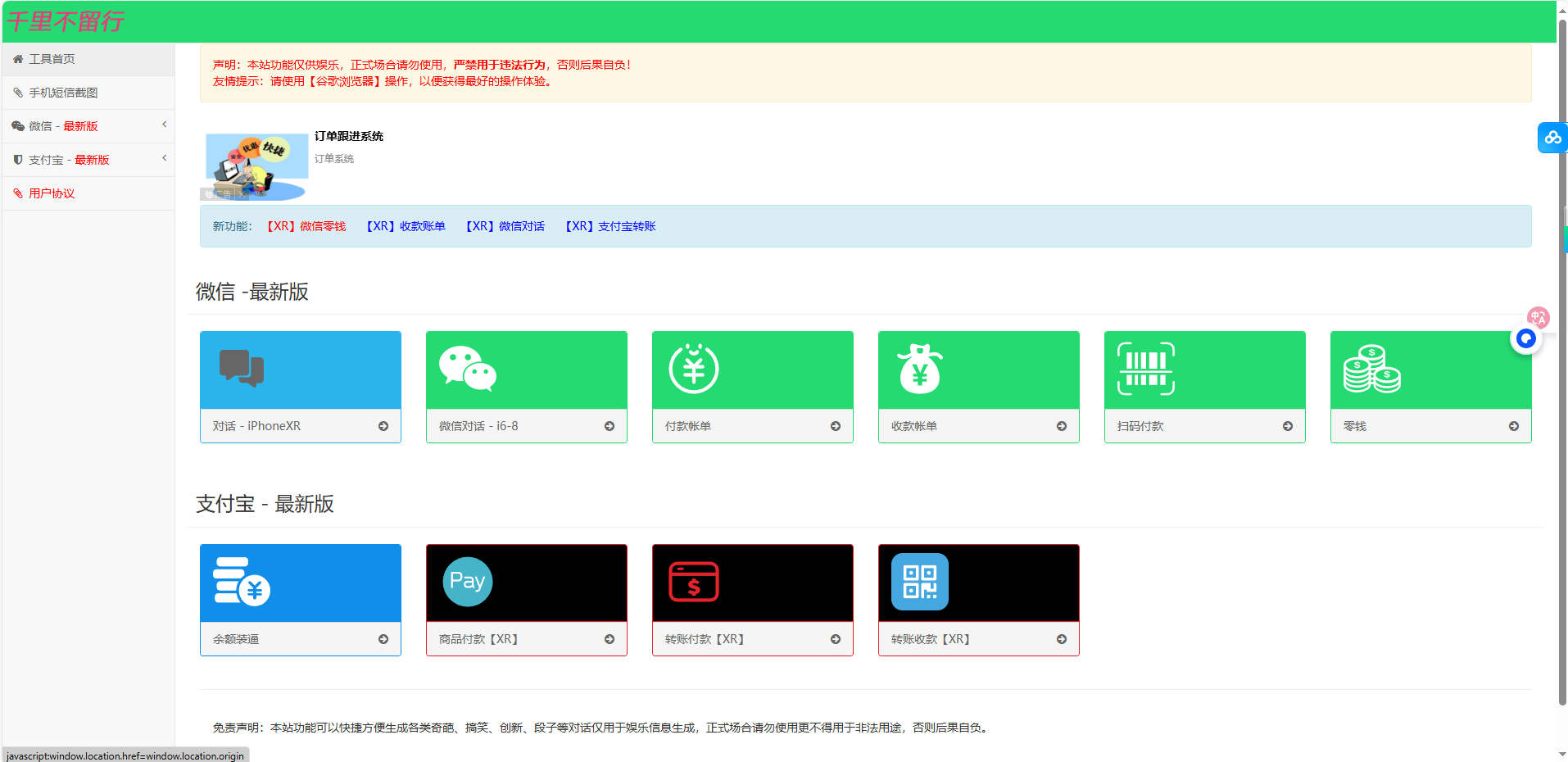Open the 收款帐单 card footer
Screen dimensions: 1568x762
coord(979,426)
